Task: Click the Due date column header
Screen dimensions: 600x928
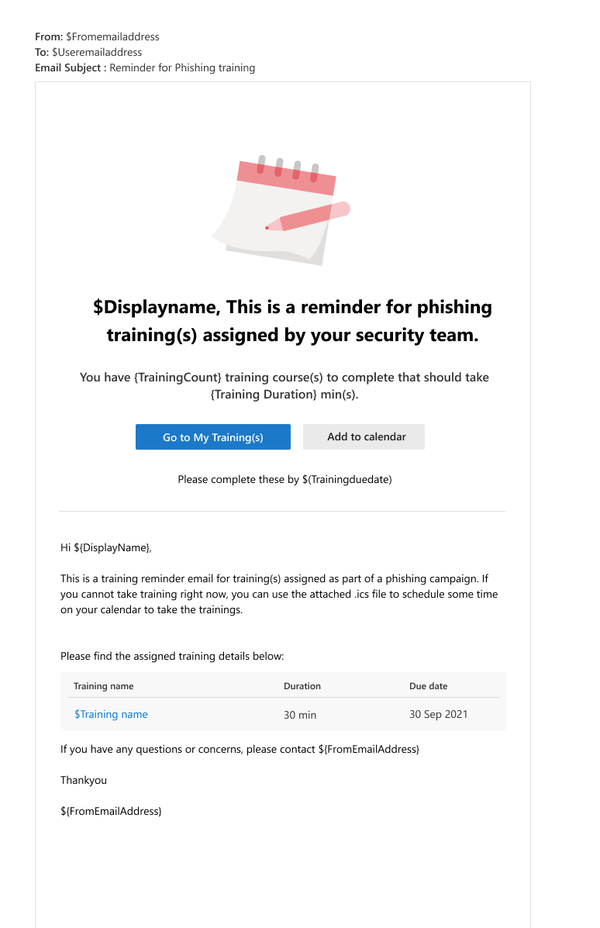Action: pyautogui.click(x=428, y=686)
